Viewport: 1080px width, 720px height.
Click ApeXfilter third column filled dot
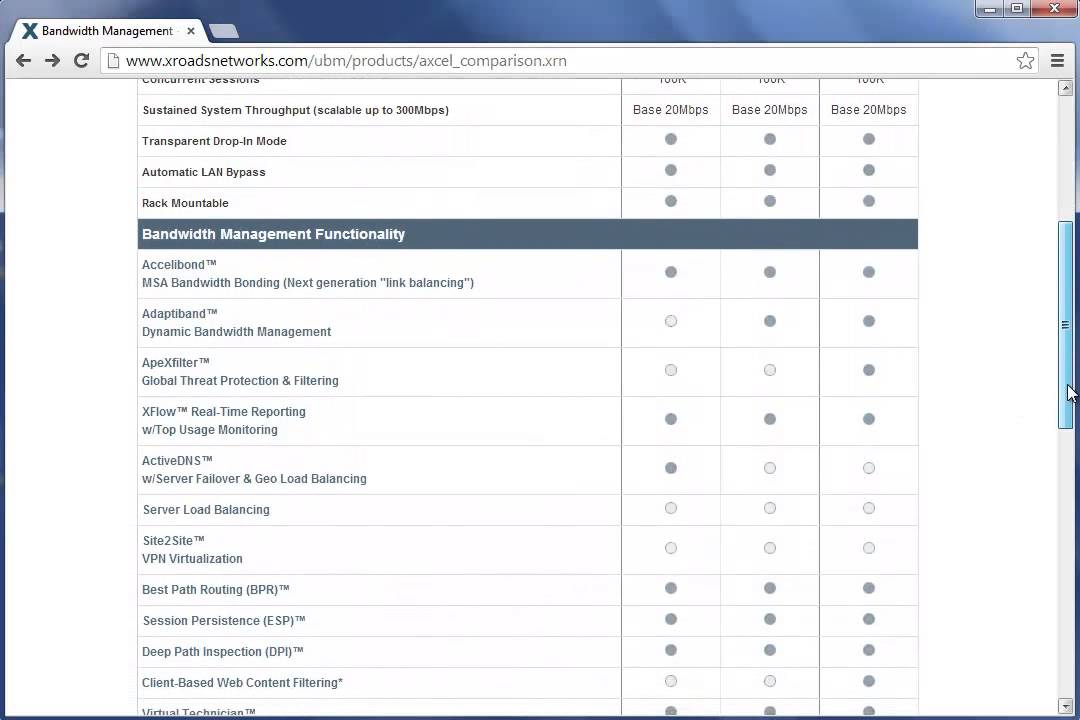tap(869, 370)
